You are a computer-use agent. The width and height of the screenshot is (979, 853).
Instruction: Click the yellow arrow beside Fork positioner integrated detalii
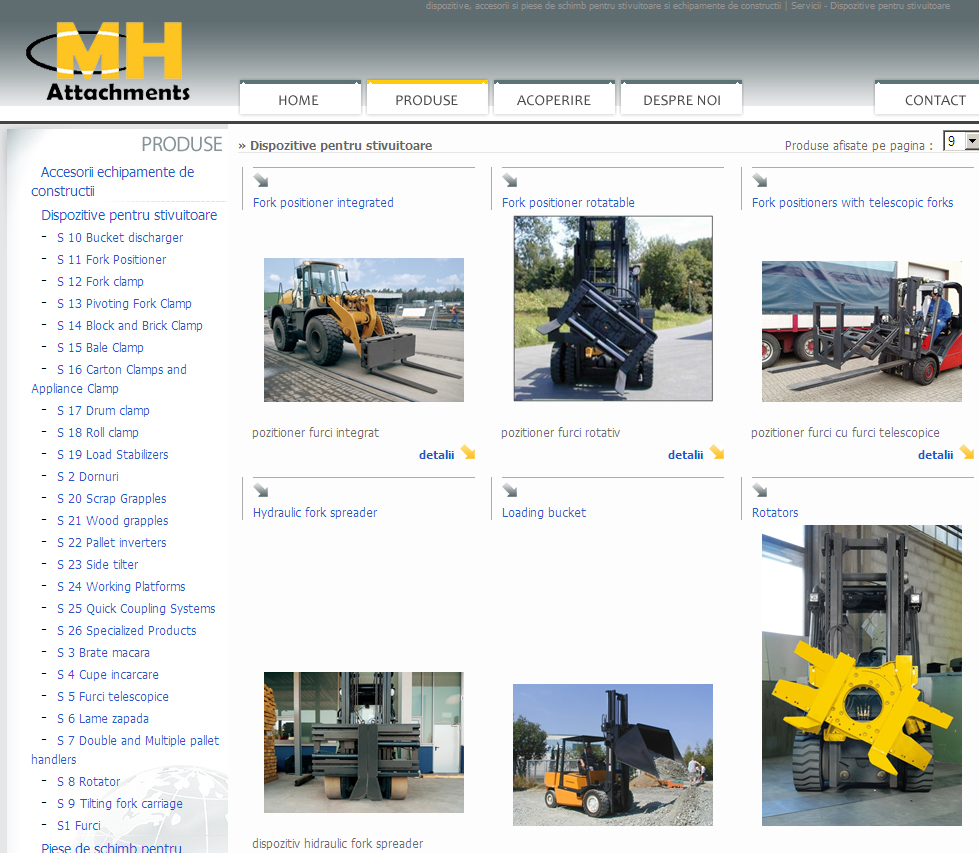pyautogui.click(x=467, y=453)
